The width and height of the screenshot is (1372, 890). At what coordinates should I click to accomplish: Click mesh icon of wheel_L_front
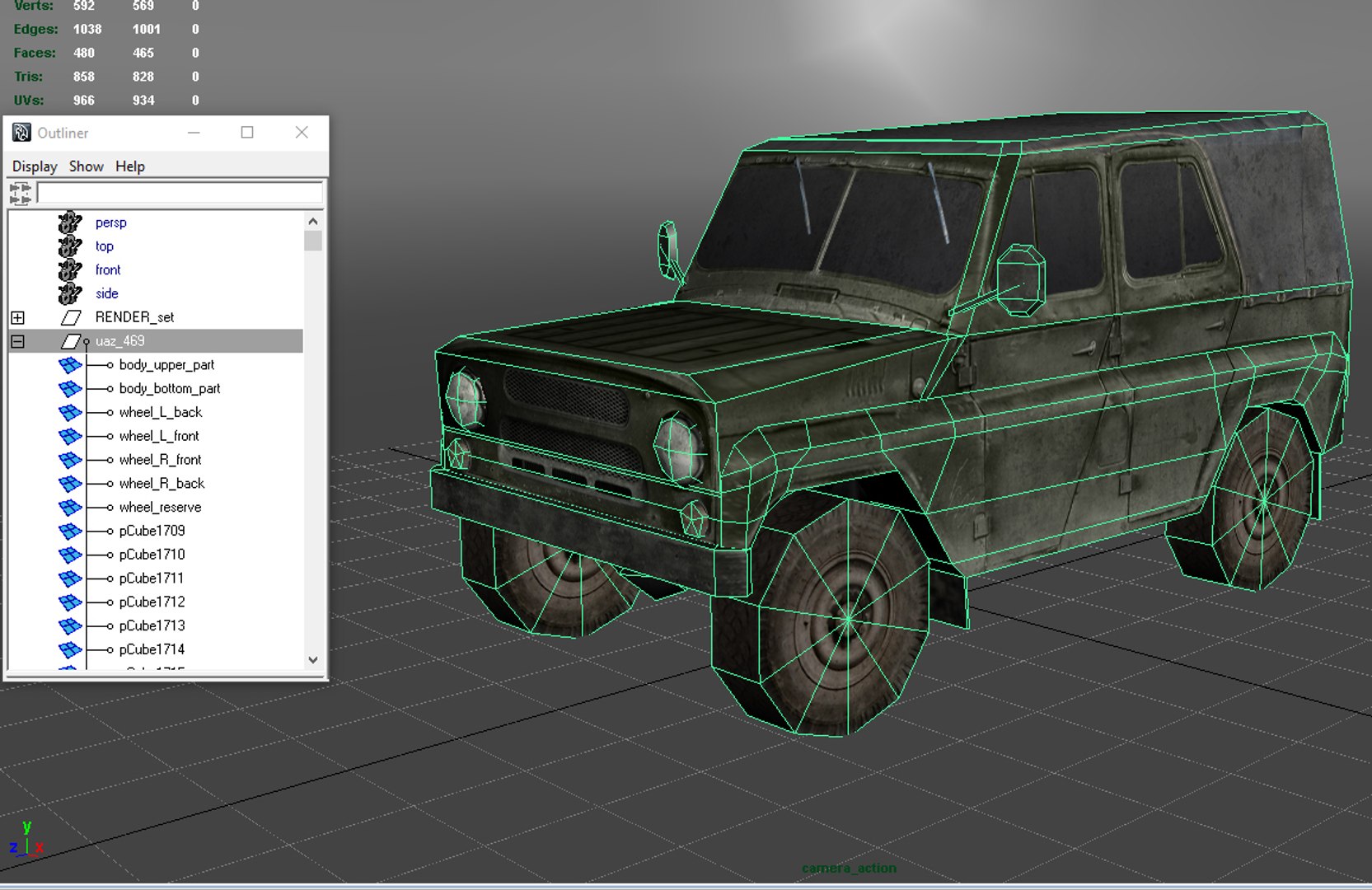(70, 436)
